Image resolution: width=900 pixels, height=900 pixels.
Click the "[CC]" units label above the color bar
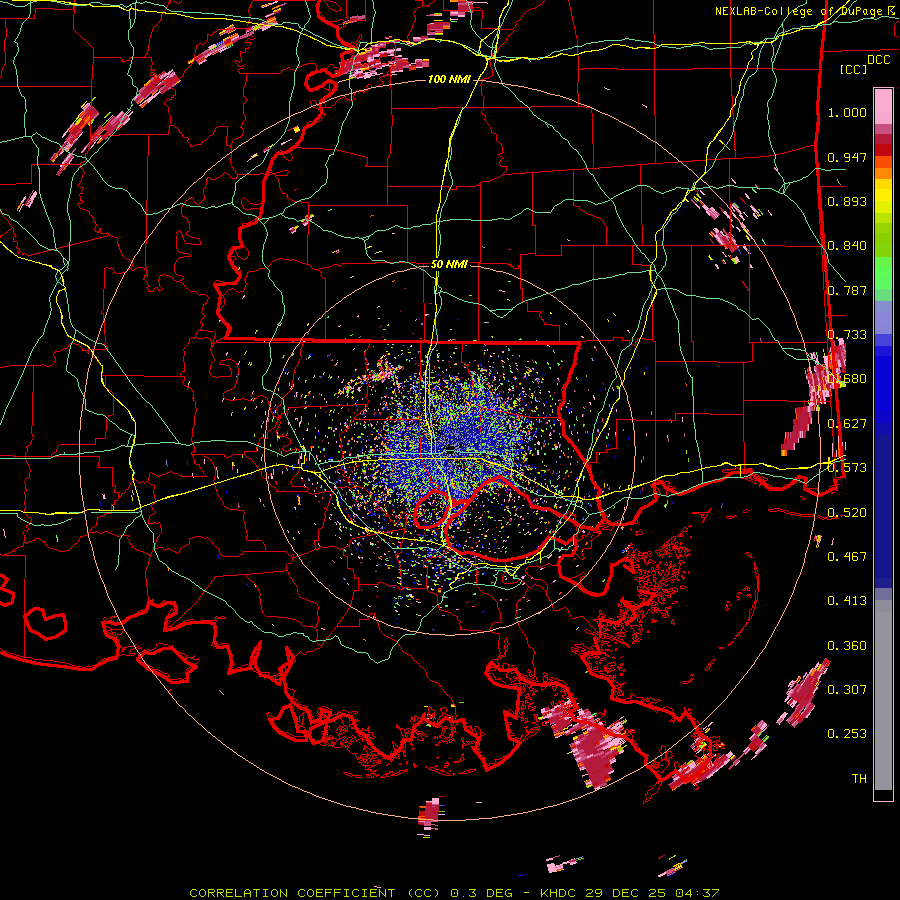point(854,69)
